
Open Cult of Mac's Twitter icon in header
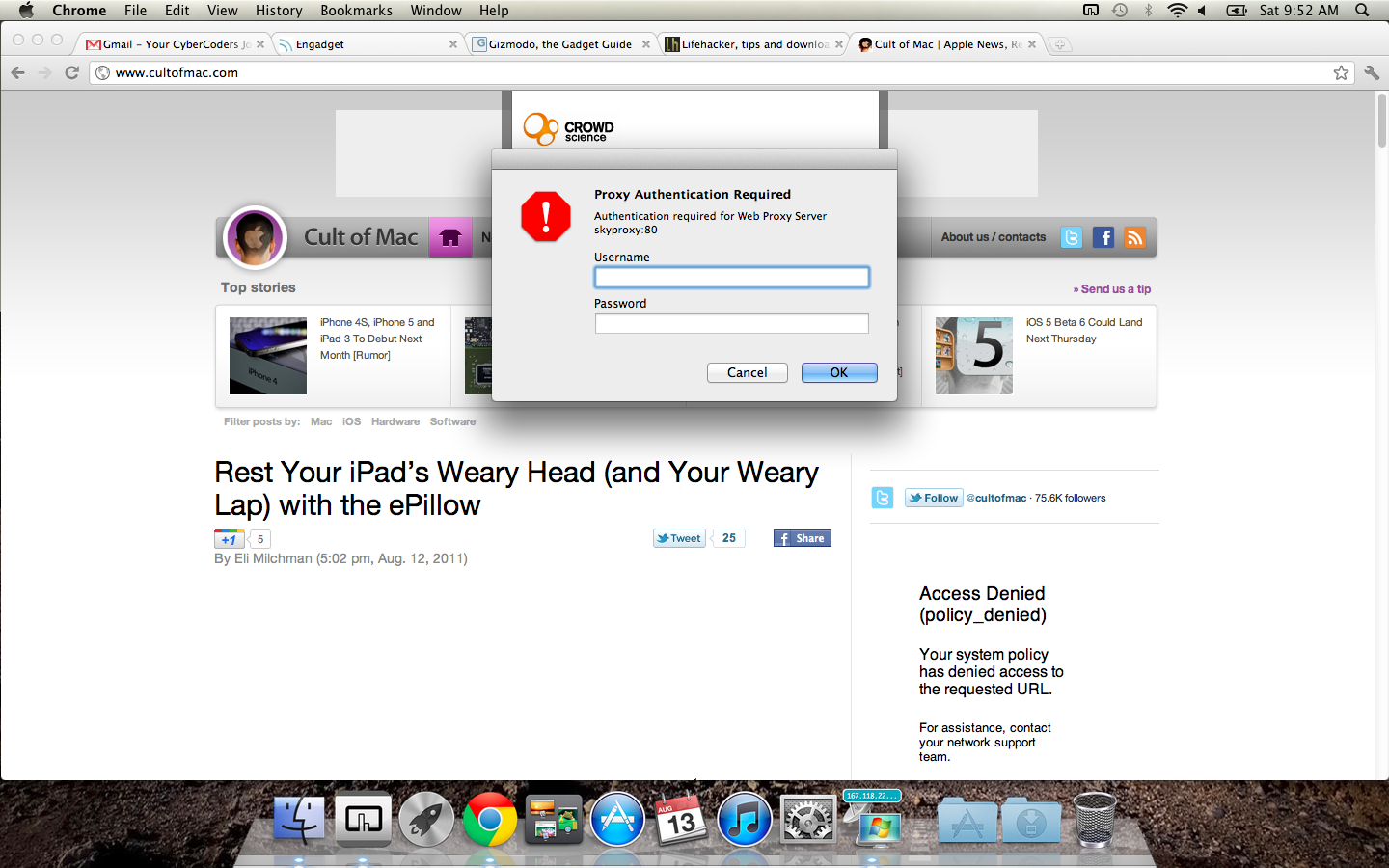coord(1072,237)
